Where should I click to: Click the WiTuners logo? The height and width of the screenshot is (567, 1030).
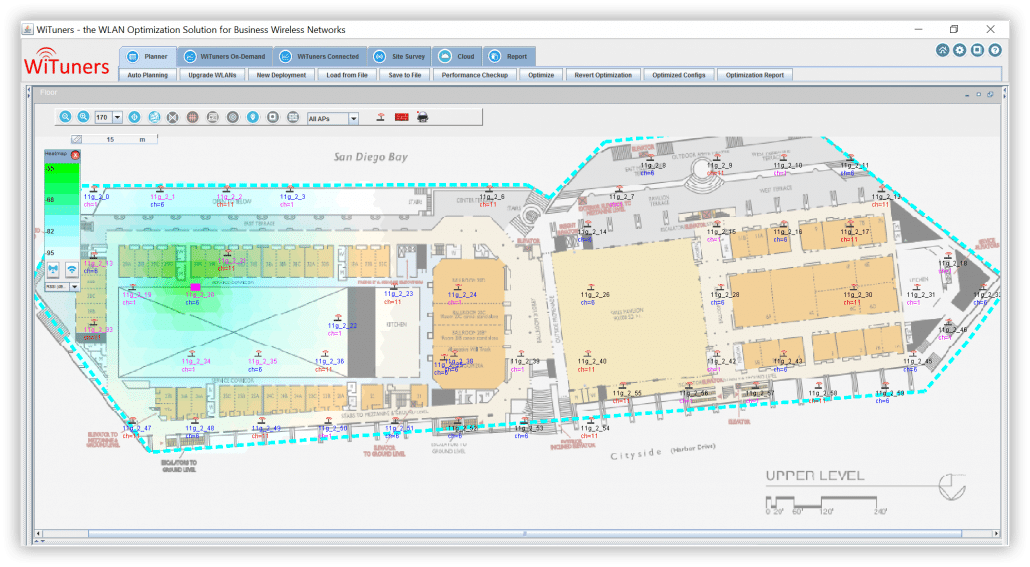click(x=66, y=62)
